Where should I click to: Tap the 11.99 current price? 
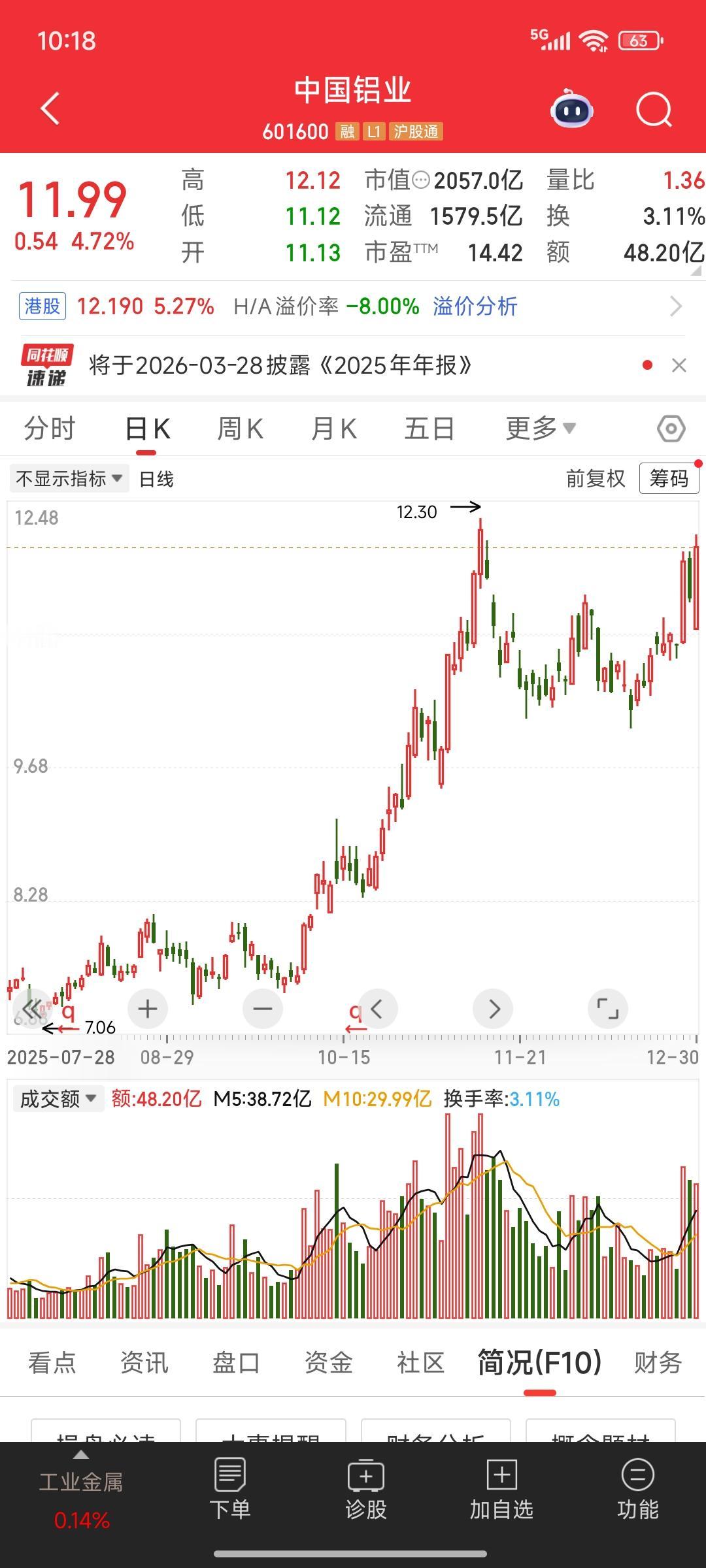tap(72, 200)
